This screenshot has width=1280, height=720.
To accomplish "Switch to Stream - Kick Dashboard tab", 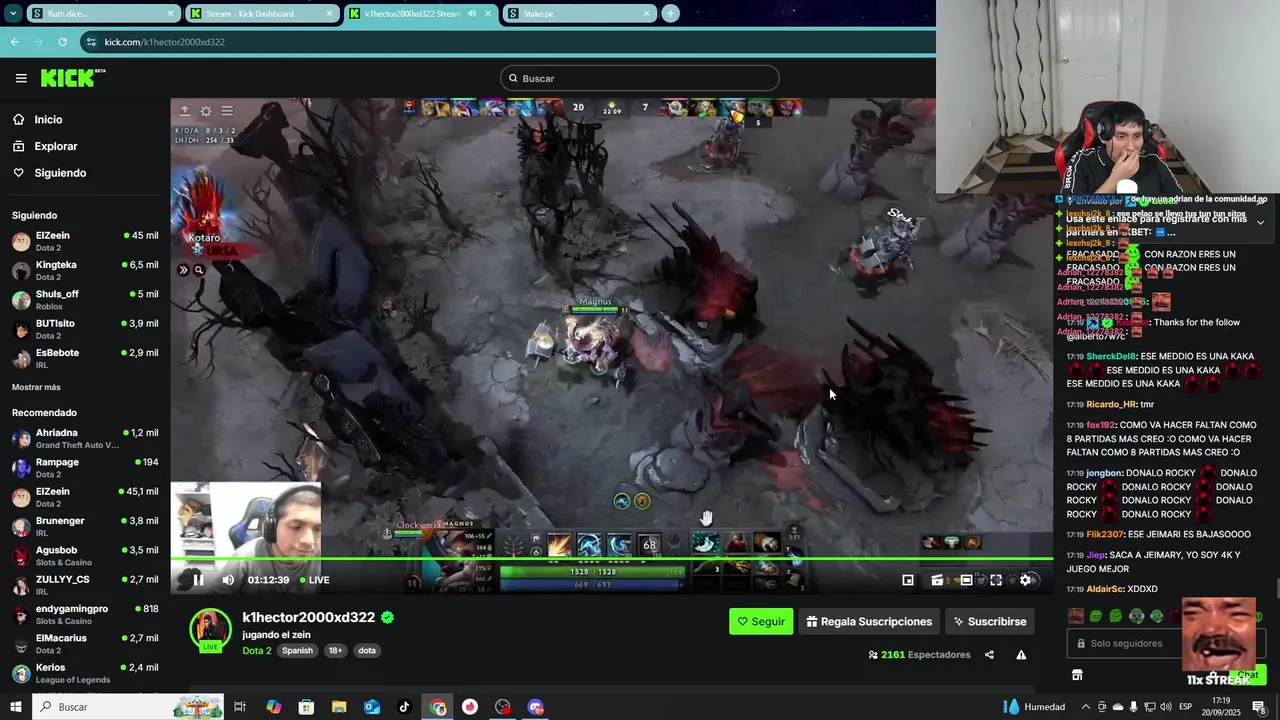I will [262, 14].
